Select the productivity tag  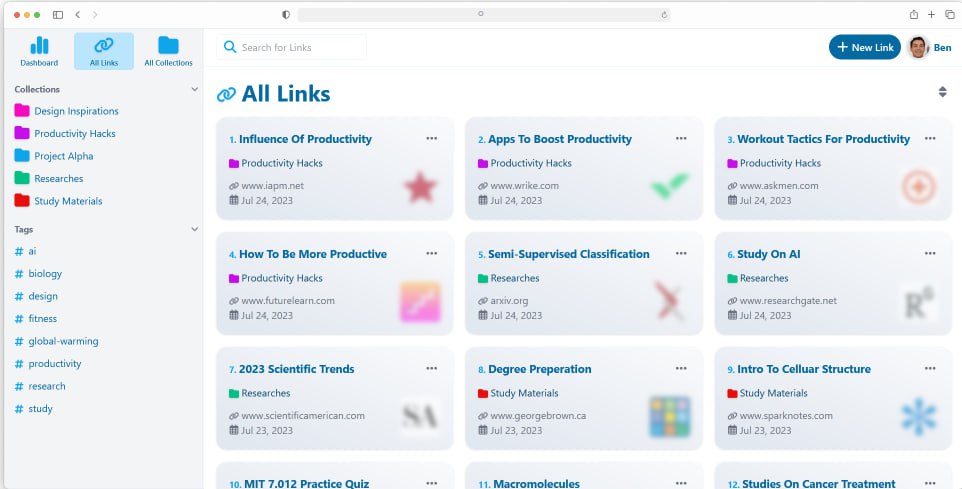coord(55,364)
